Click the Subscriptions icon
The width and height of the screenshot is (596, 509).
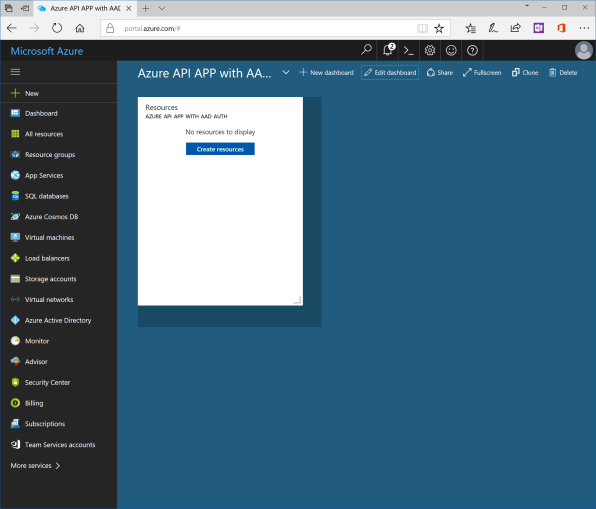coord(15,423)
